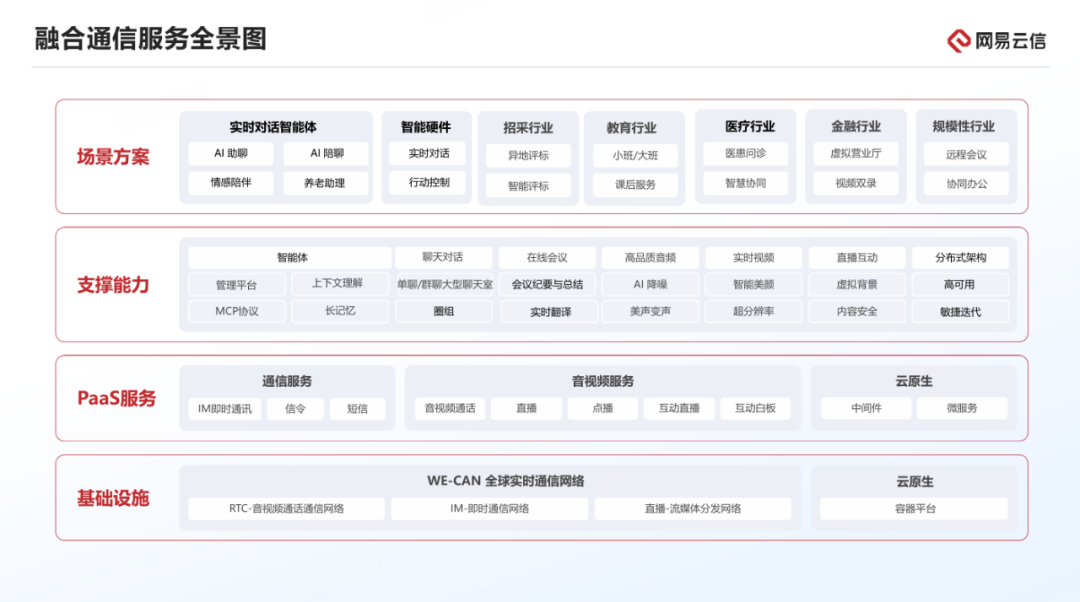Click the 高品质音频 cell
The width and height of the screenshot is (1080, 602).
point(650,258)
